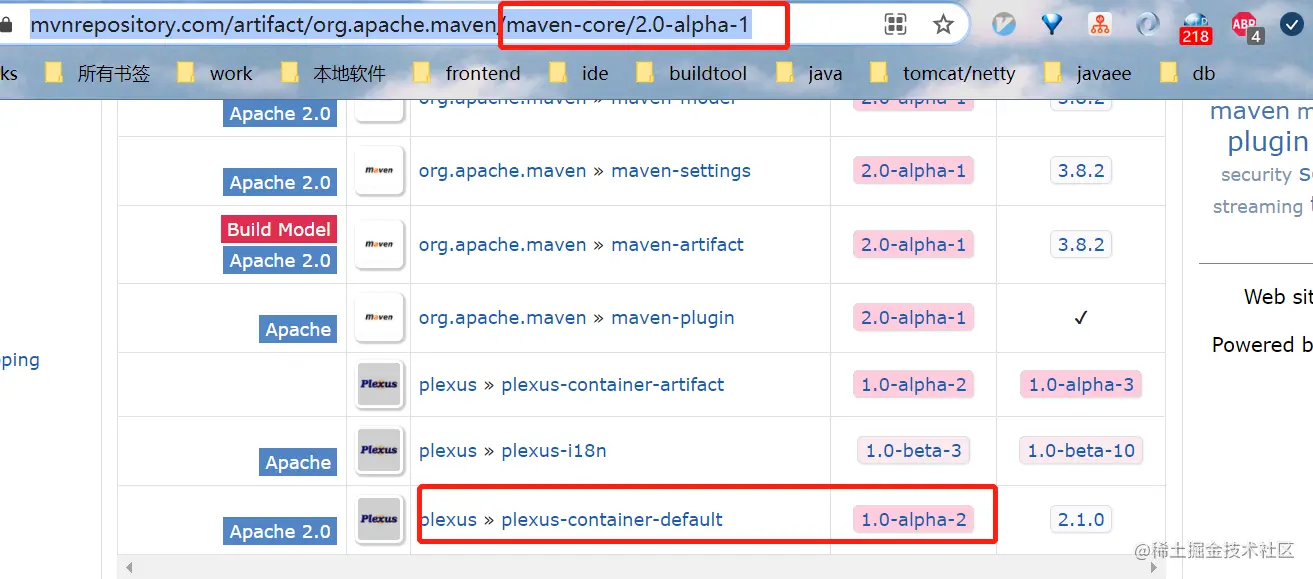Click the plexus-i18n Plexus logo
This screenshot has height=579, width=1313.
pyautogui.click(x=379, y=451)
